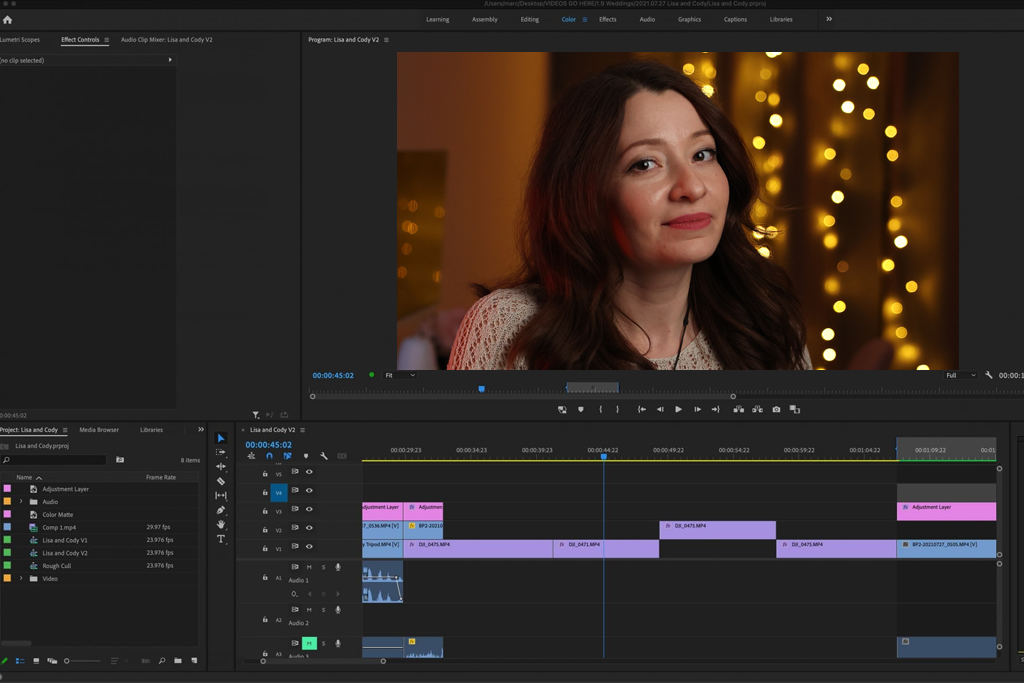Step back one frame
1024x683 pixels.
[x=660, y=409]
